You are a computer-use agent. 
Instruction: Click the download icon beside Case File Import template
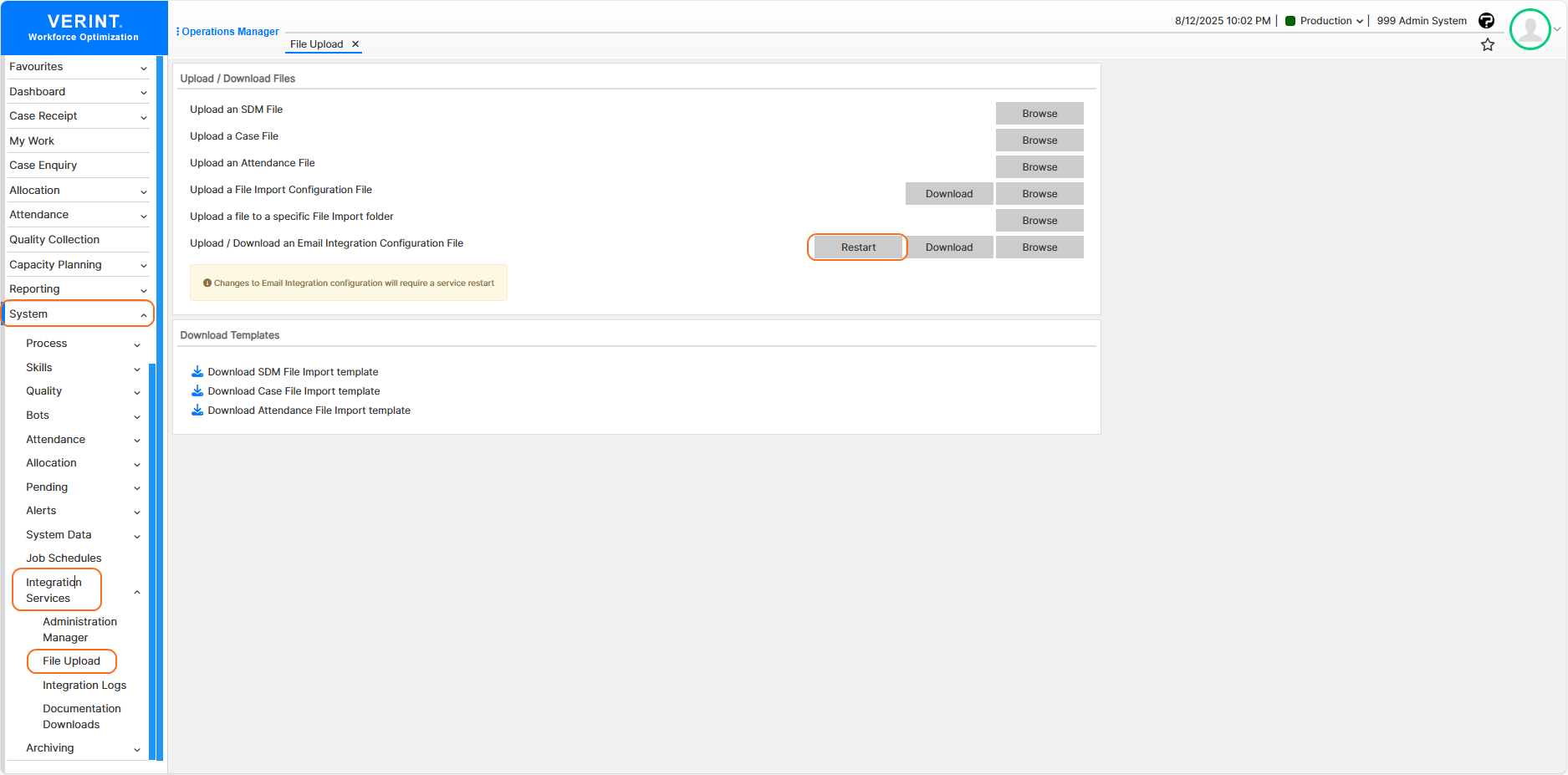click(x=197, y=390)
